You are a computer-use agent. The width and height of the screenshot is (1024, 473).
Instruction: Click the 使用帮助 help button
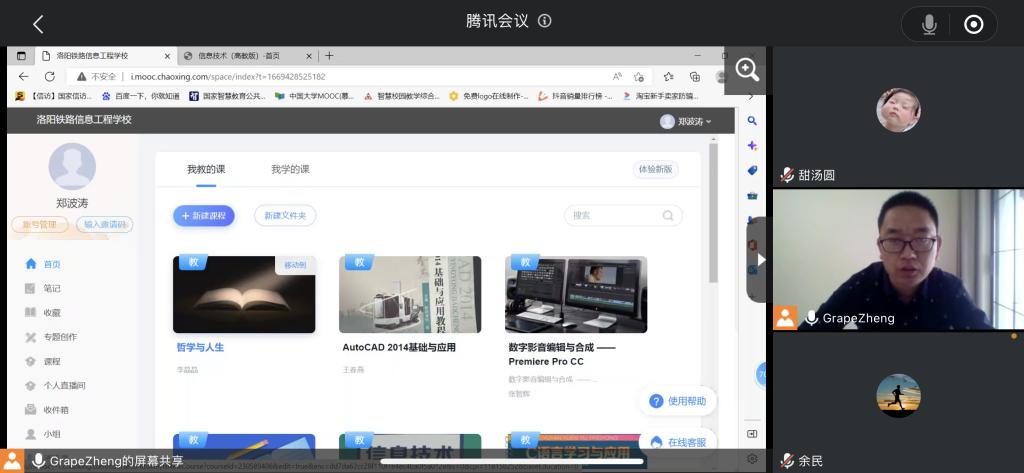click(678, 401)
